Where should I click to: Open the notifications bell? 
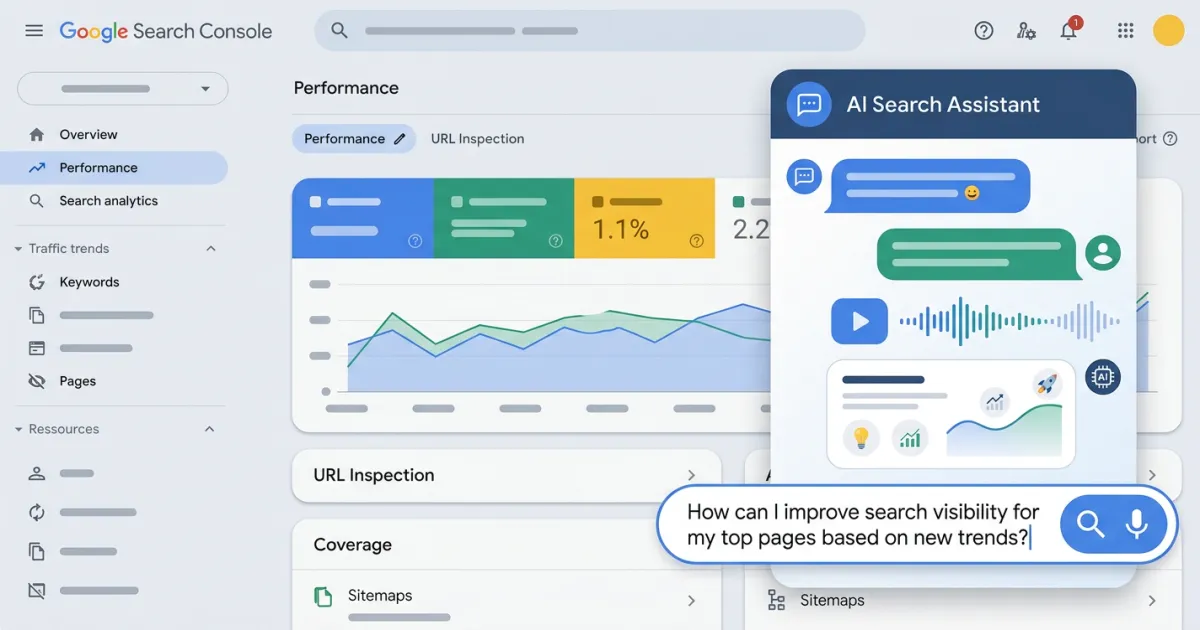click(x=1069, y=30)
